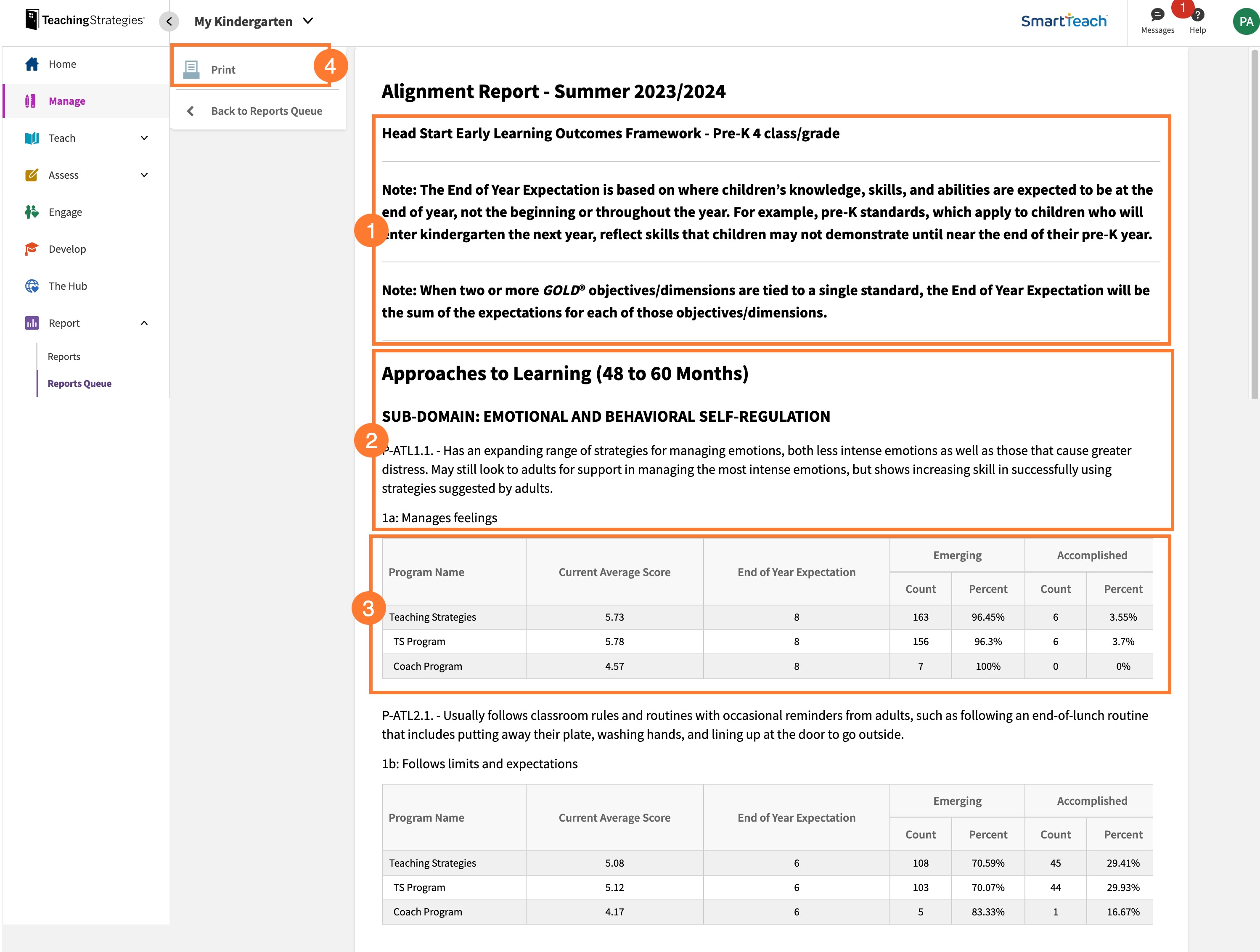Expand the Teach sidebar menu
The width and height of the screenshot is (1260, 952).
point(145,138)
